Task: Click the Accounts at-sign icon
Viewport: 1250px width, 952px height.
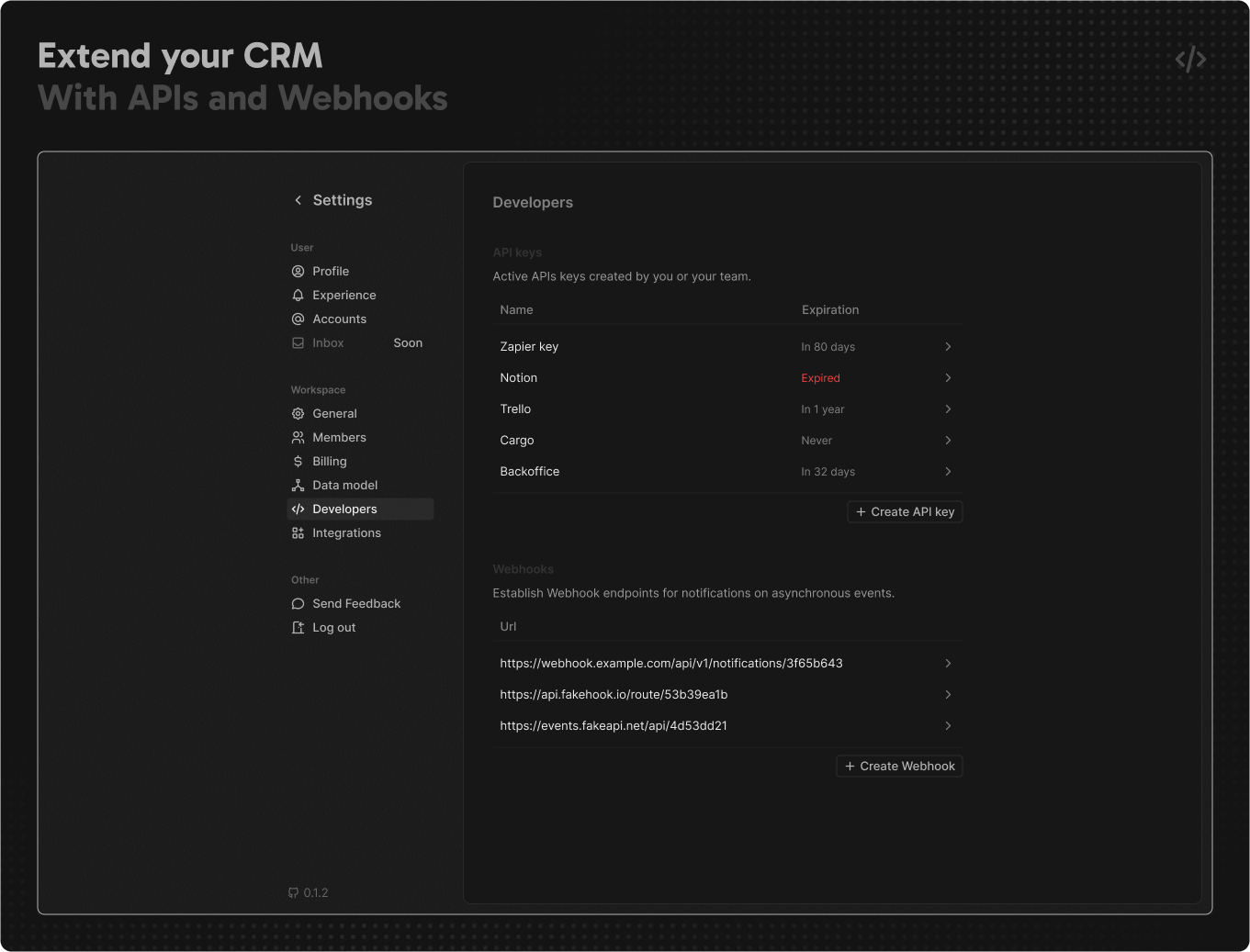Action: [298, 319]
